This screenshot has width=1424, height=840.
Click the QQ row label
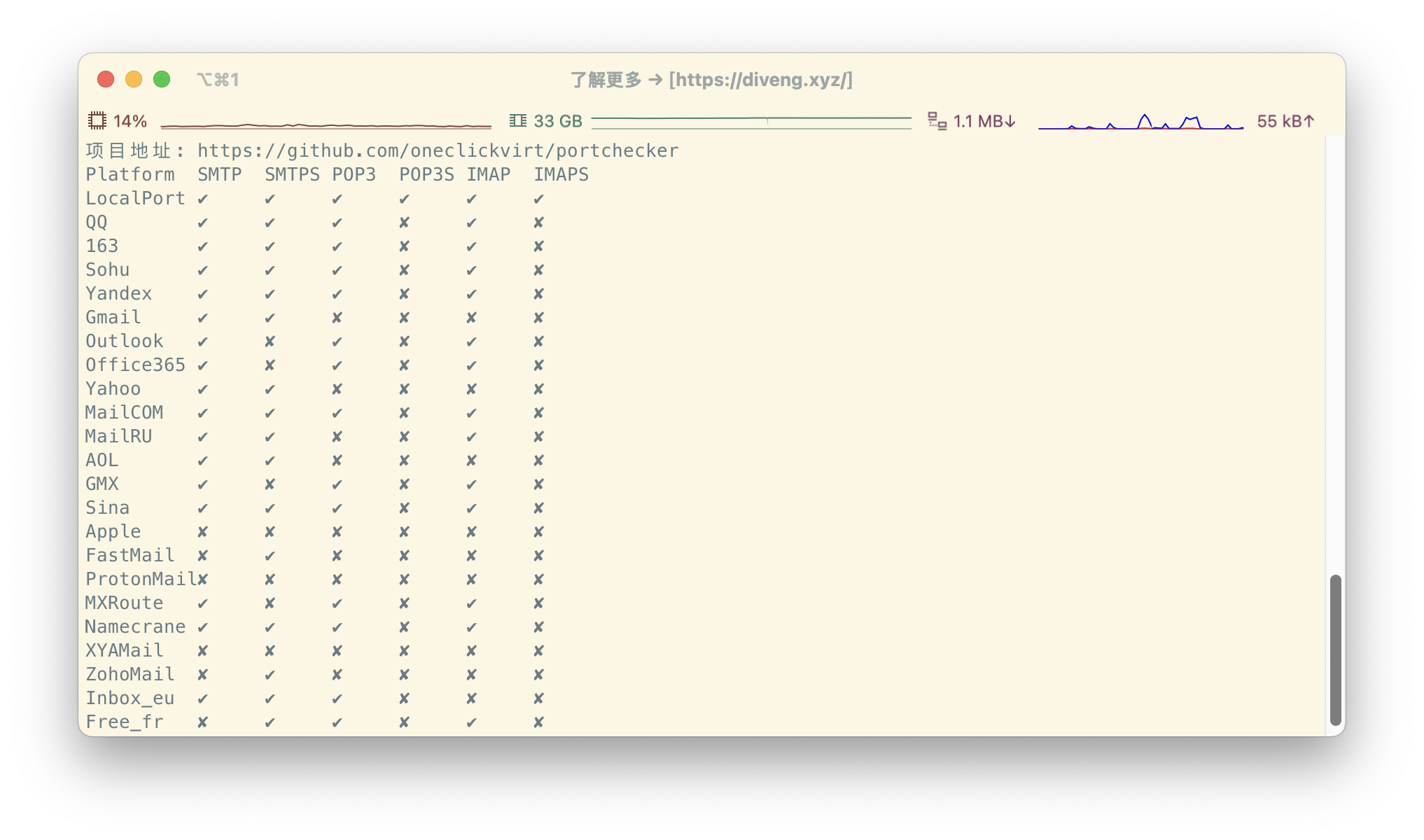[x=97, y=222]
